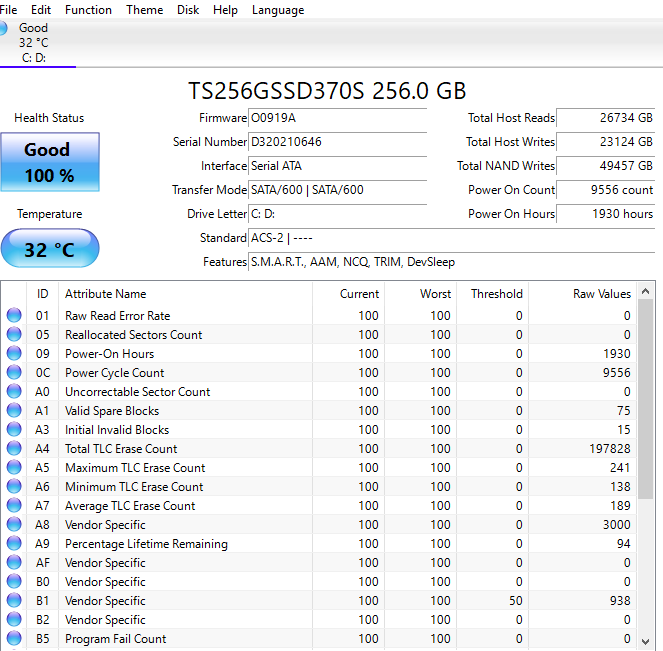Viewport: 663px width, 651px height.
Task: Click status icon for B1 Vendor Specific
Action: pyautogui.click(x=14, y=601)
